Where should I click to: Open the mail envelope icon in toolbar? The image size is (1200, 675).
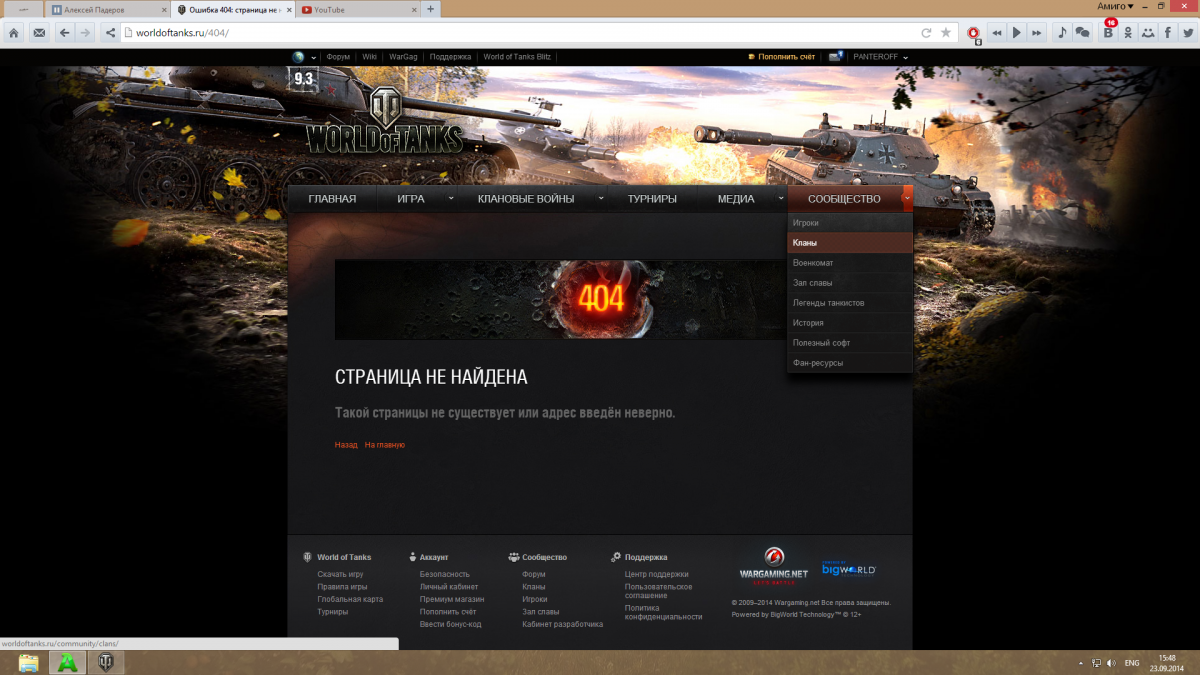point(39,32)
